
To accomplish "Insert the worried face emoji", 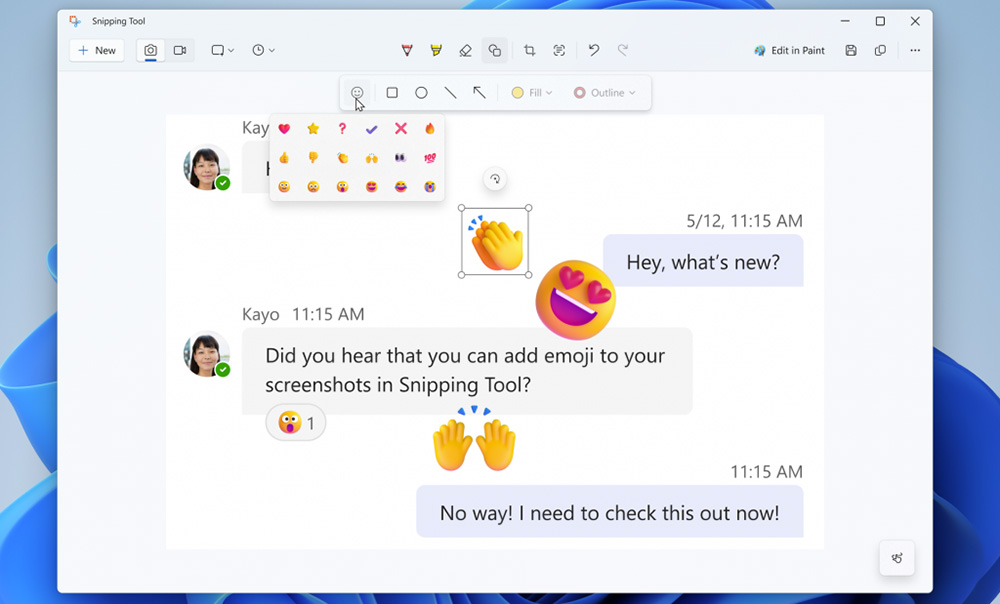I will 313,186.
